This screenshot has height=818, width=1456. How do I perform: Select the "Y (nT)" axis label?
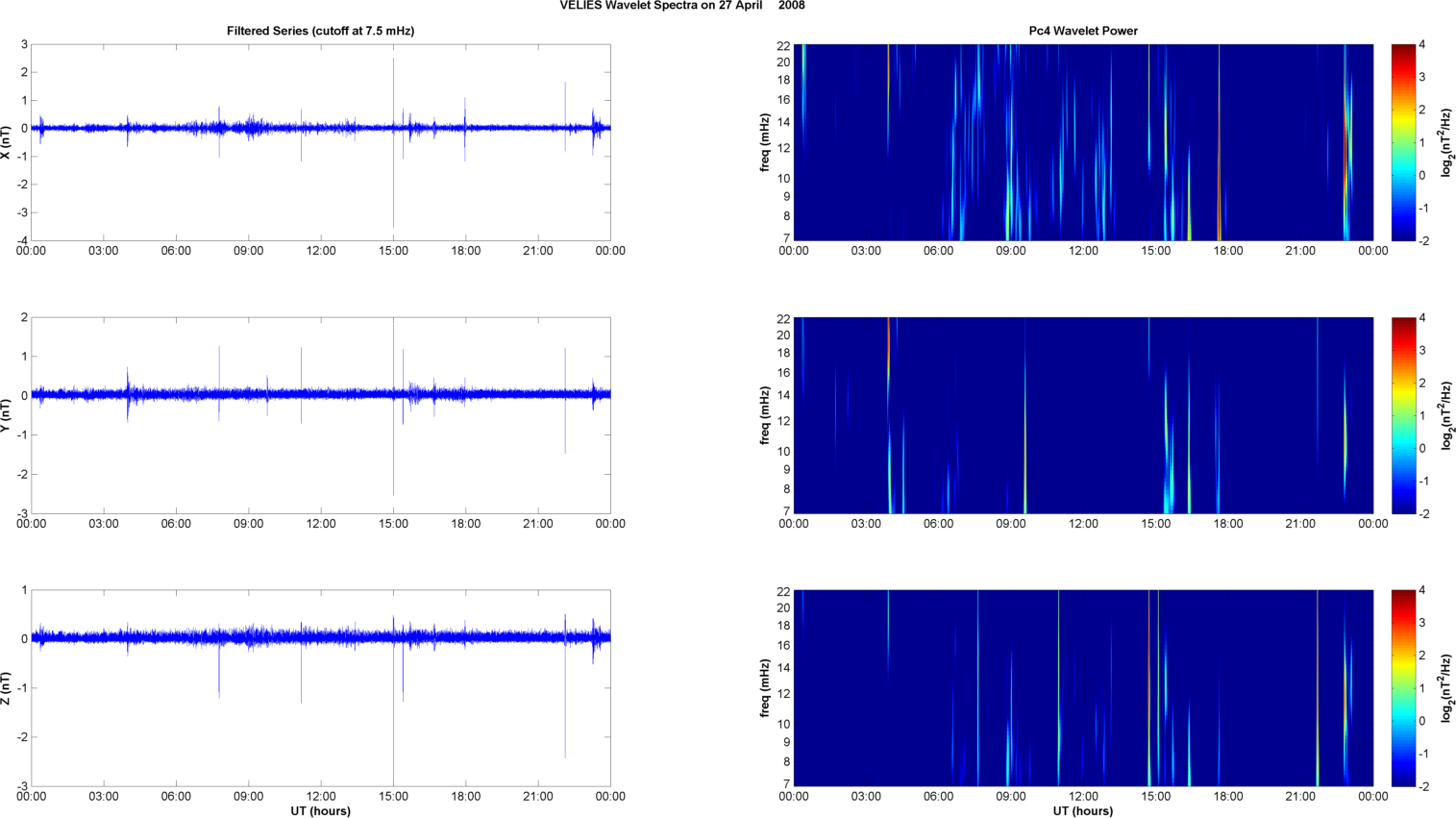tap(6, 415)
